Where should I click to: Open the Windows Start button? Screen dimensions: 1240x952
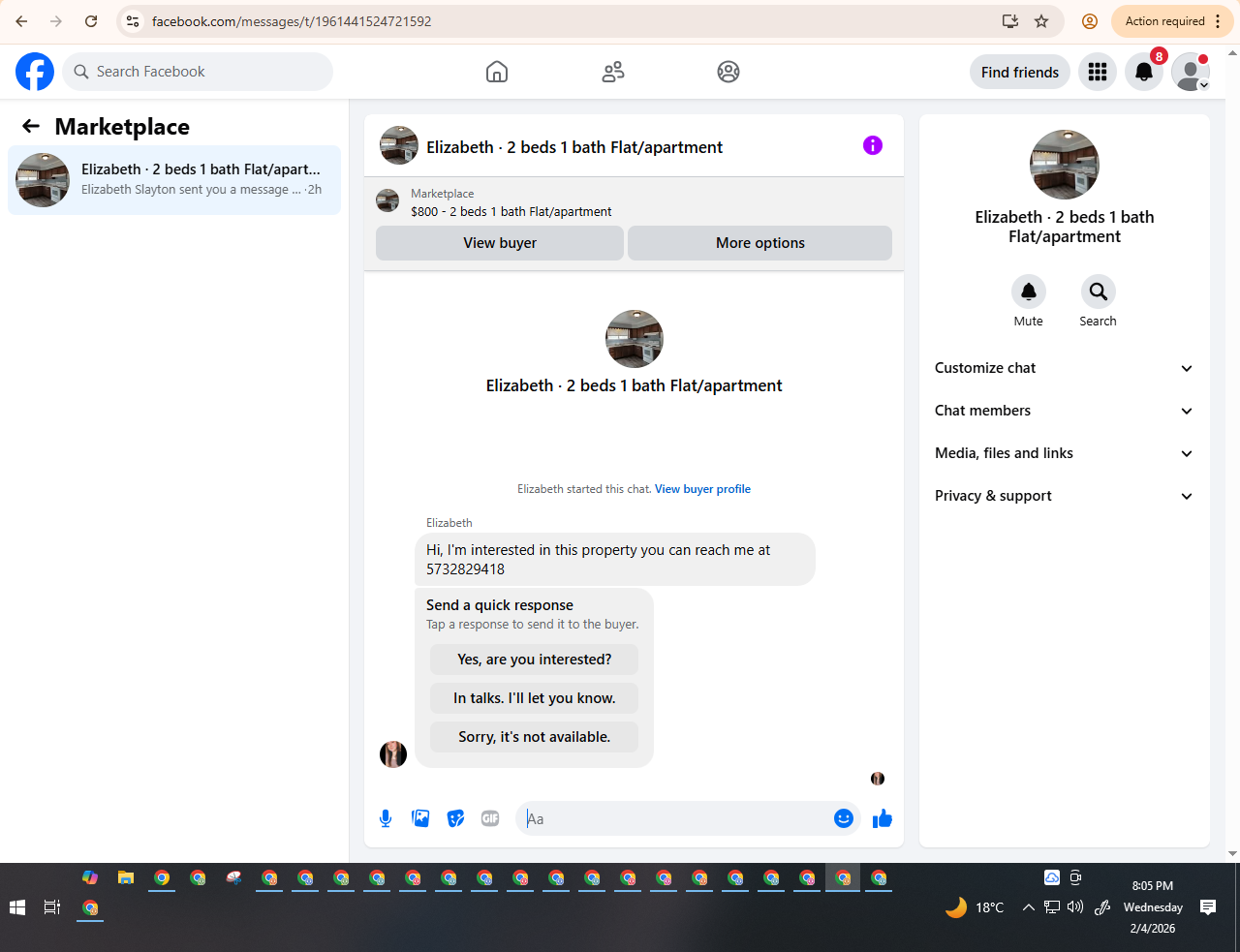pyautogui.click(x=16, y=907)
